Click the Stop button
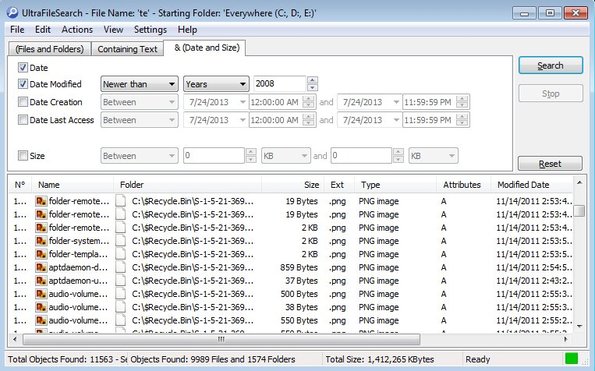The height and width of the screenshot is (371, 595). tap(550, 93)
